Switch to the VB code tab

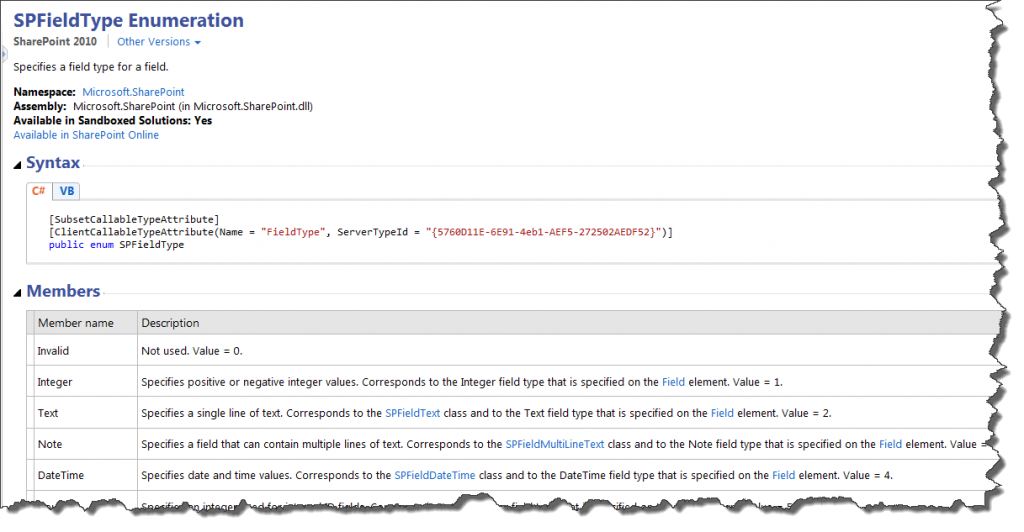pos(67,191)
